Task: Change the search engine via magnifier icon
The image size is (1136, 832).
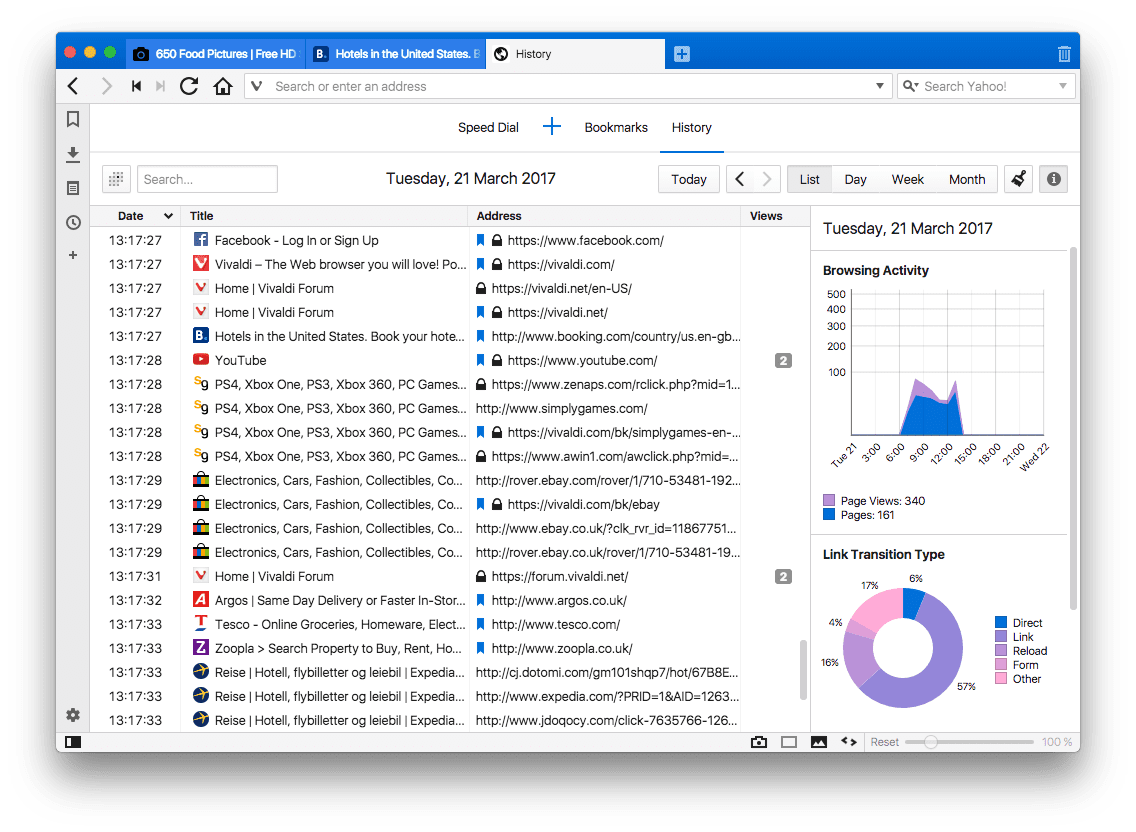Action: click(911, 86)
